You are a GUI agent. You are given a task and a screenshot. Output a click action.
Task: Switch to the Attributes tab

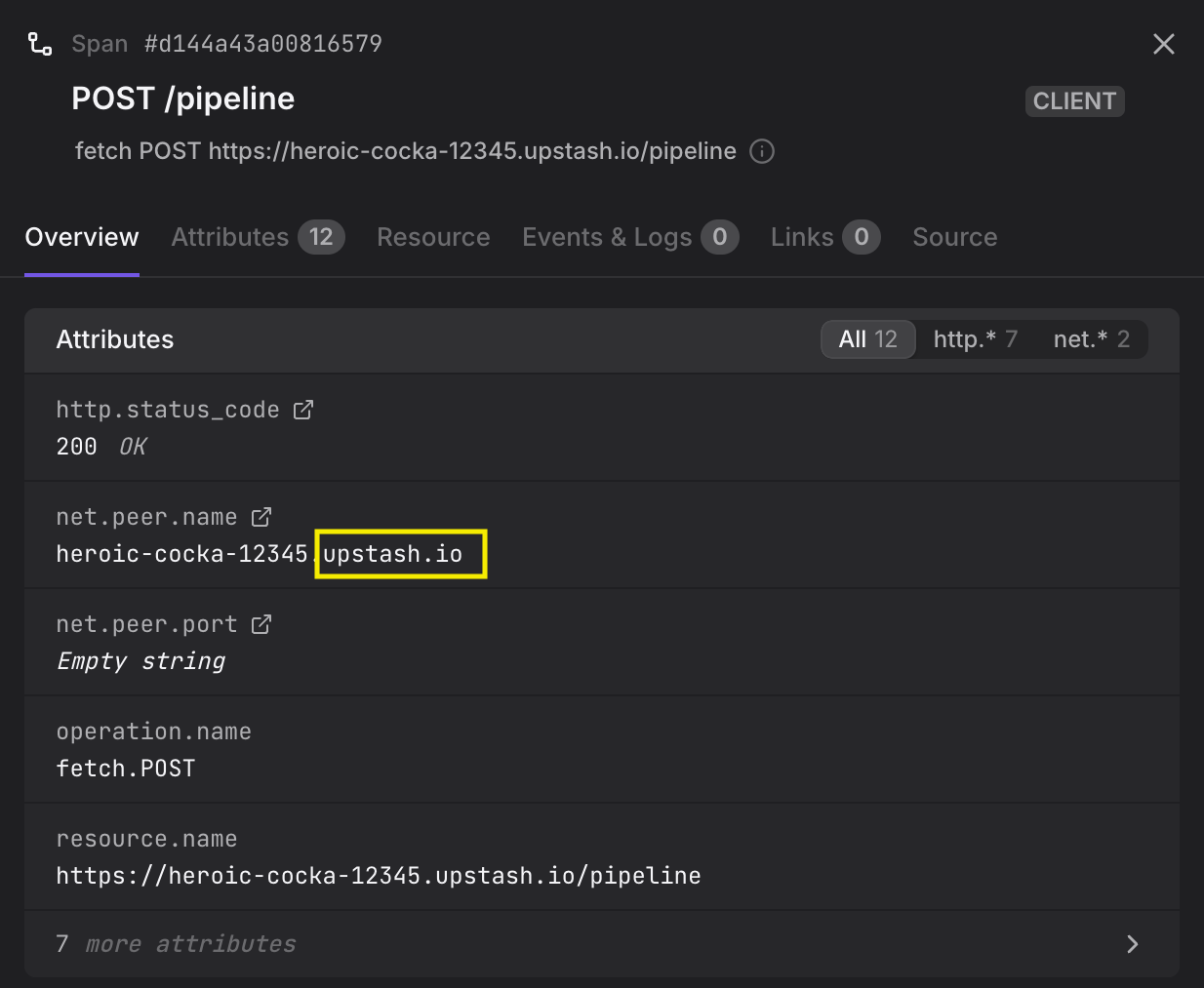259,237
